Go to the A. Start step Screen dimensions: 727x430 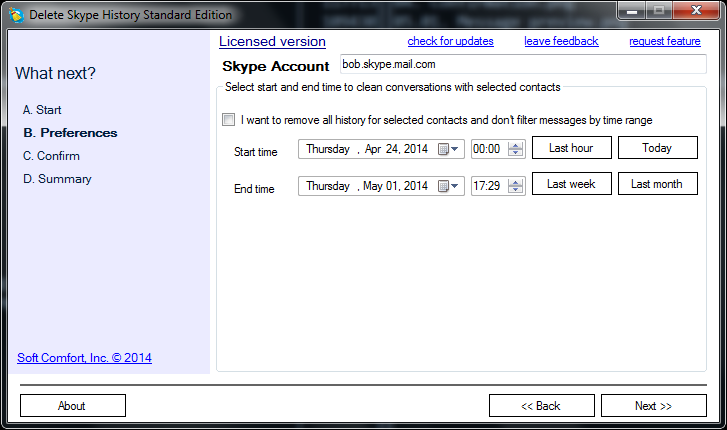[x=42, y=110]
